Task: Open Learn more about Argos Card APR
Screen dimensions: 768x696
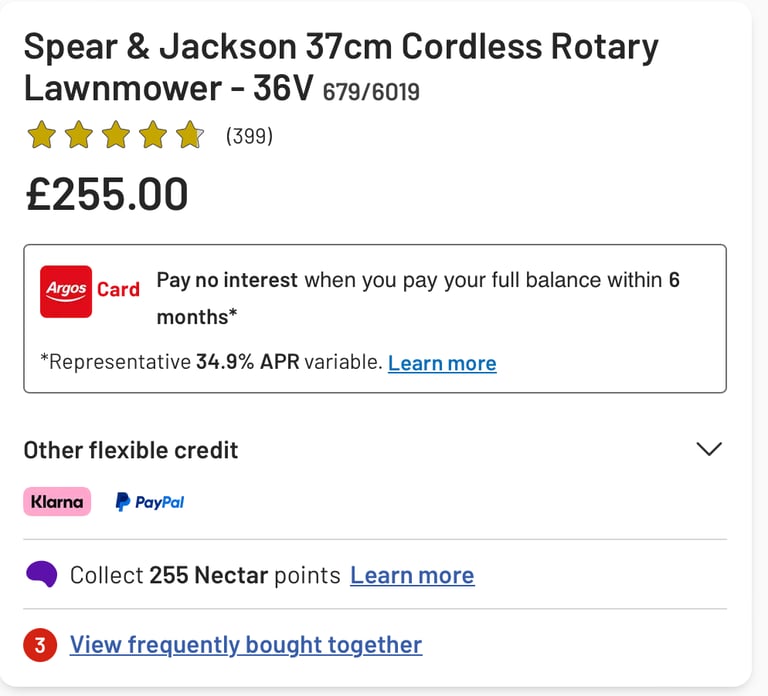Action: tap(442, 363)
